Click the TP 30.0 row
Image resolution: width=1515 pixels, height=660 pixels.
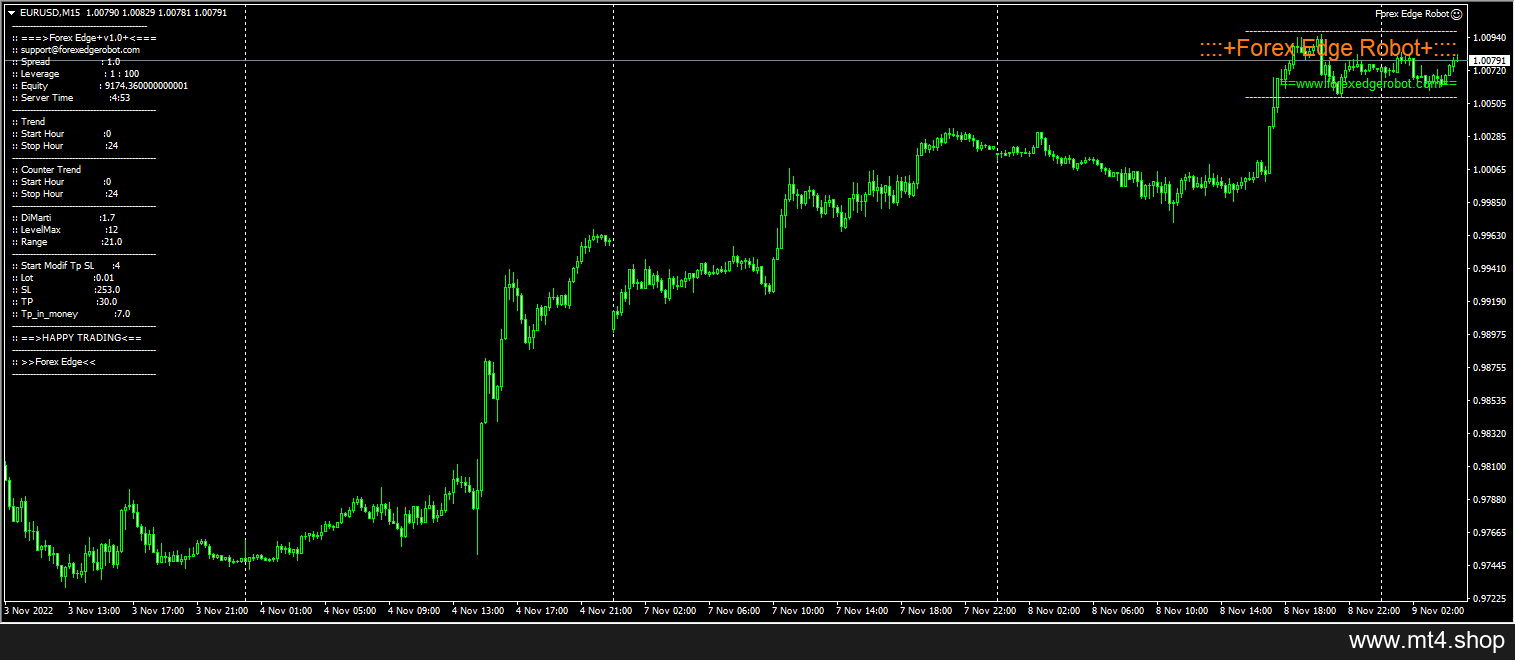pyautogui.click(x=65, y=301)
